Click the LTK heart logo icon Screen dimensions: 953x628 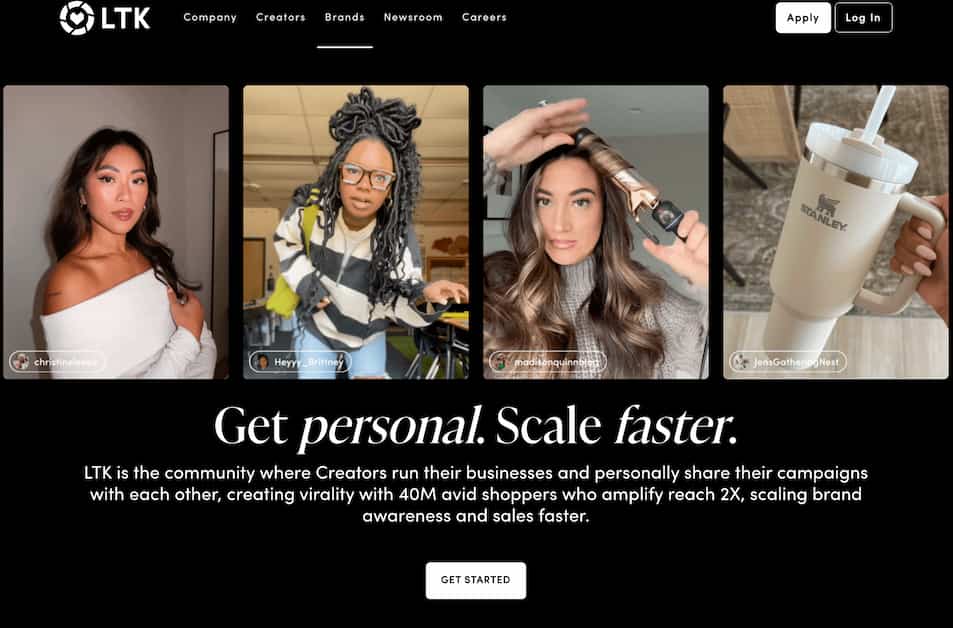[x=77, y=18]
